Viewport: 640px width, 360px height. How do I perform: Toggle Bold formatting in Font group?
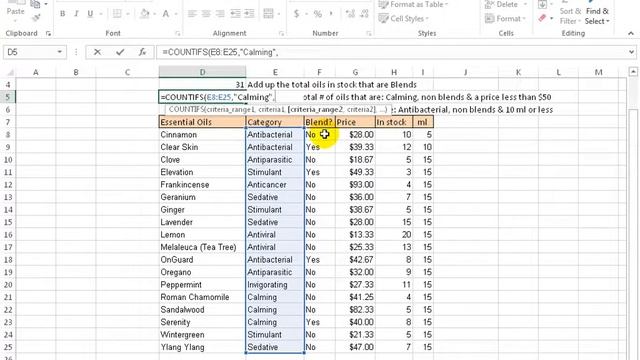(62, 14)
